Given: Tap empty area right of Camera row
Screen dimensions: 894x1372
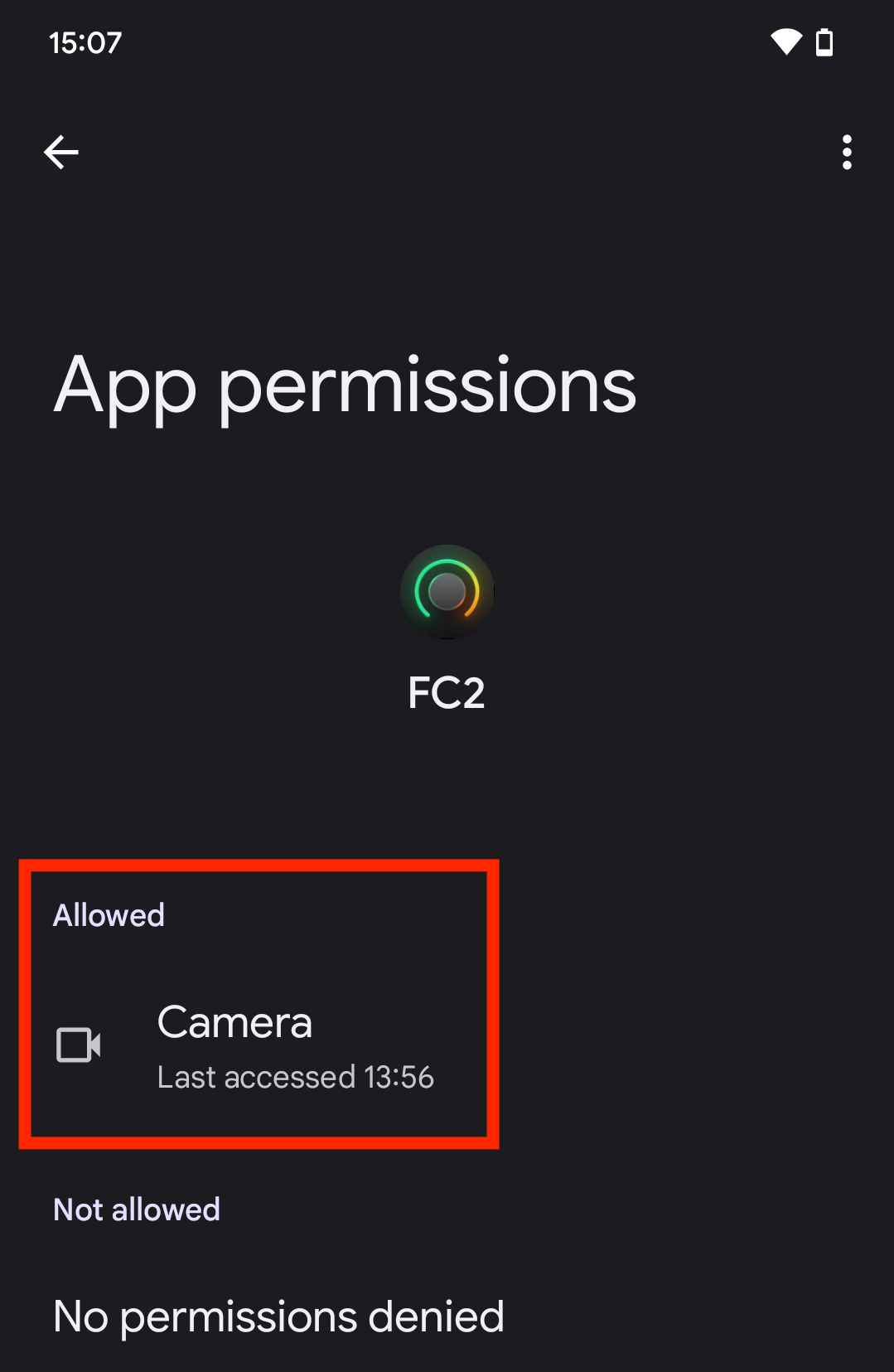Looking at the screenshot, I should pyautogui.click(x=696, y=1045).
